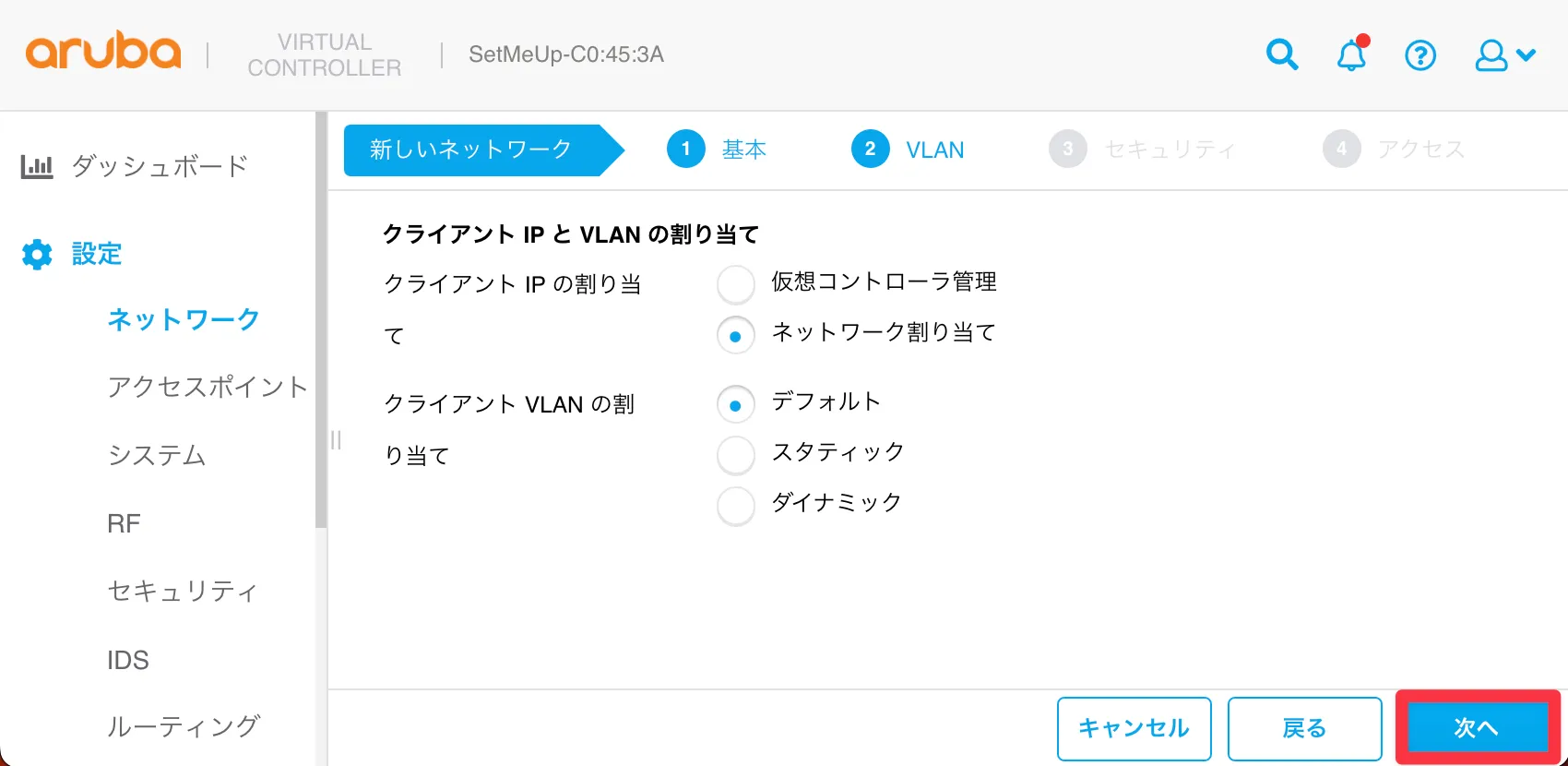Click the step 1 基本 circle
Screen dimensions: 1568x766
pyautogui.click(x=685, y=149)
